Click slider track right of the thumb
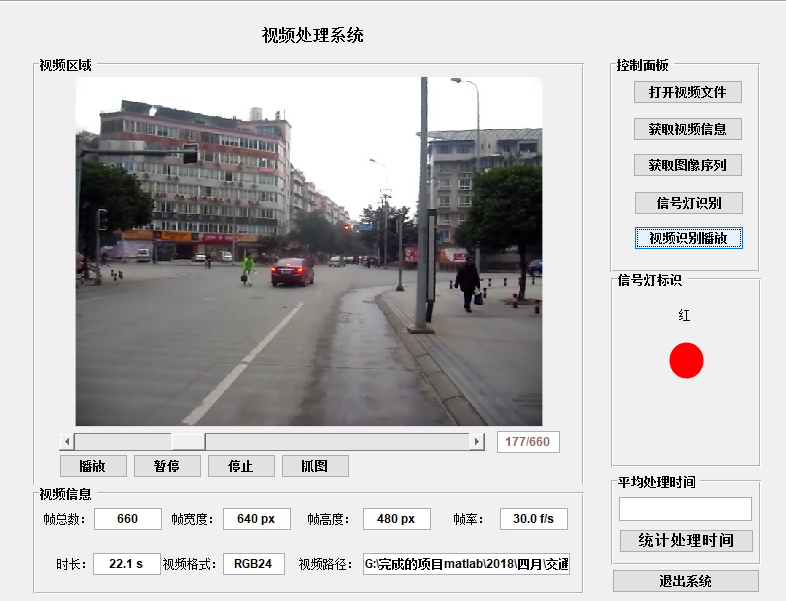 point(337,442)
